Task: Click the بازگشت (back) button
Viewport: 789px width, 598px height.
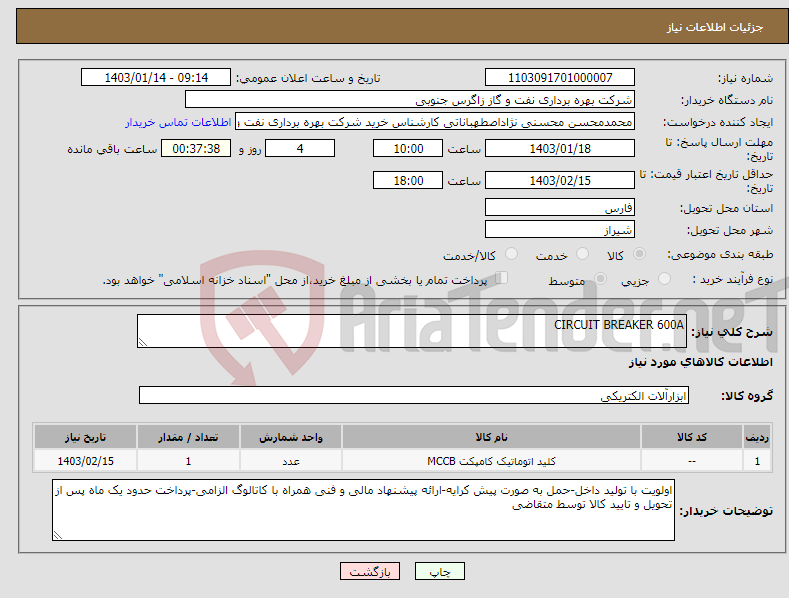Action: point(370,571)
